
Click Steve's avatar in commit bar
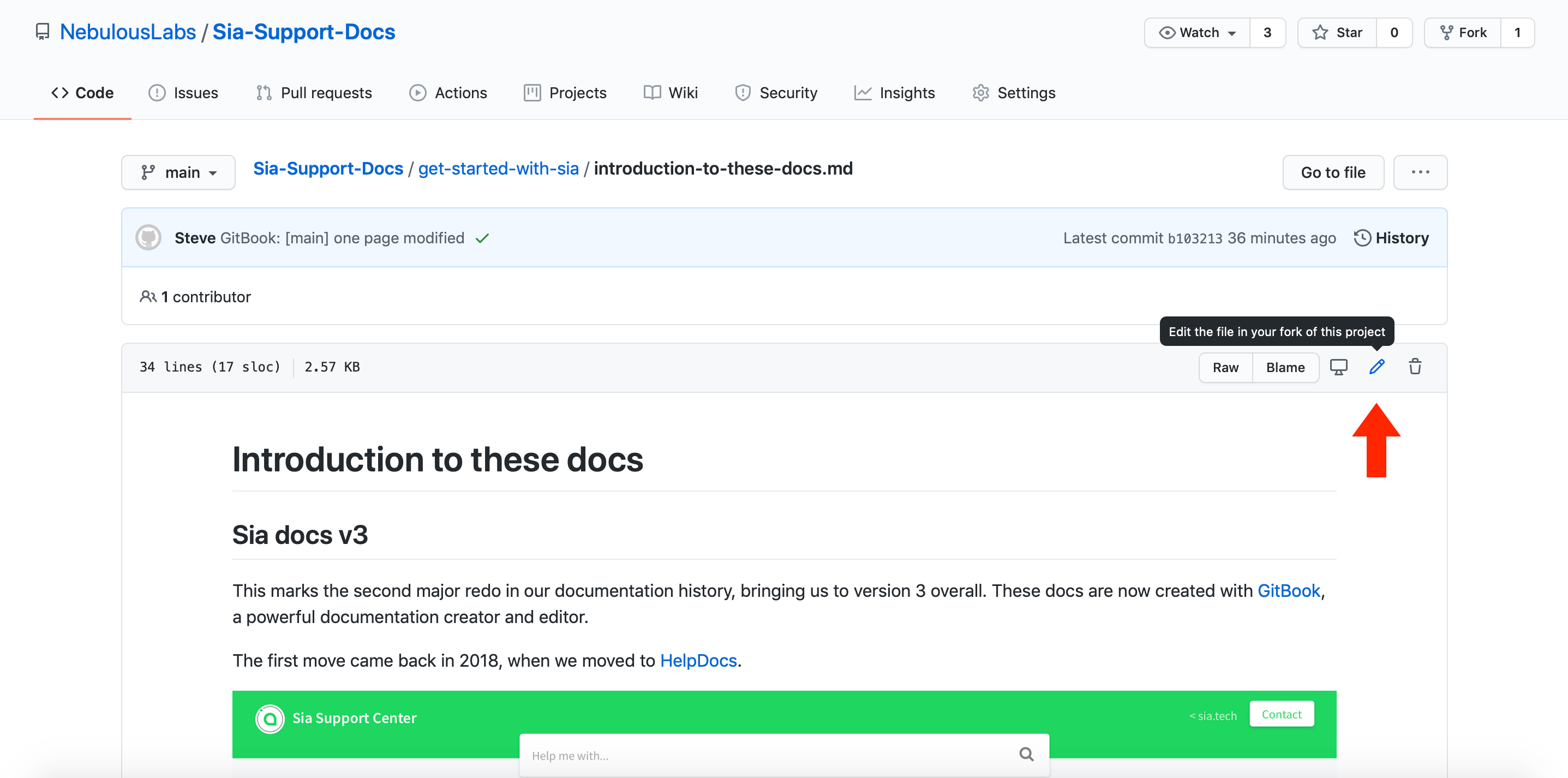pos(148,237)
